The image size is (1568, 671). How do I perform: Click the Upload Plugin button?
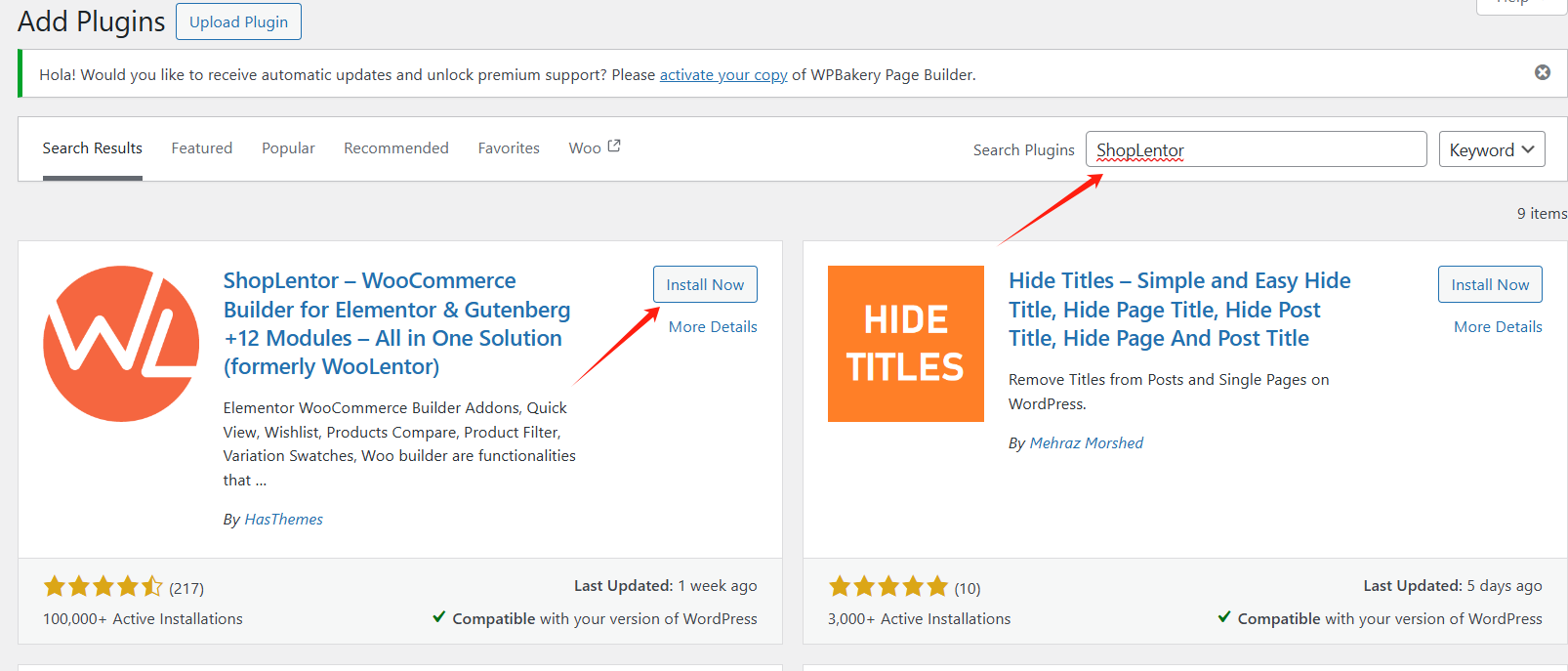238,21
